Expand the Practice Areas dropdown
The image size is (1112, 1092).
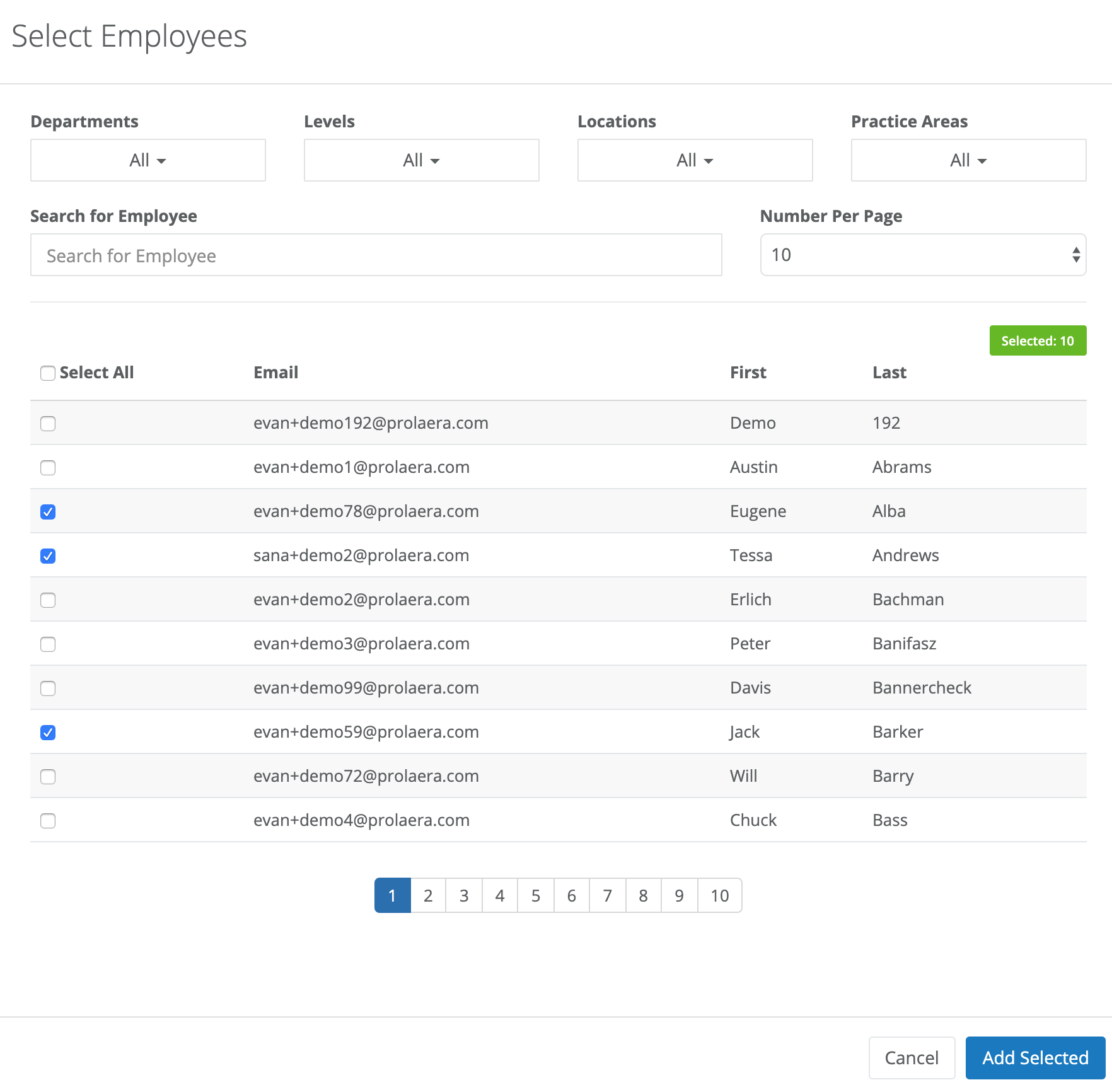pos(969,160)
